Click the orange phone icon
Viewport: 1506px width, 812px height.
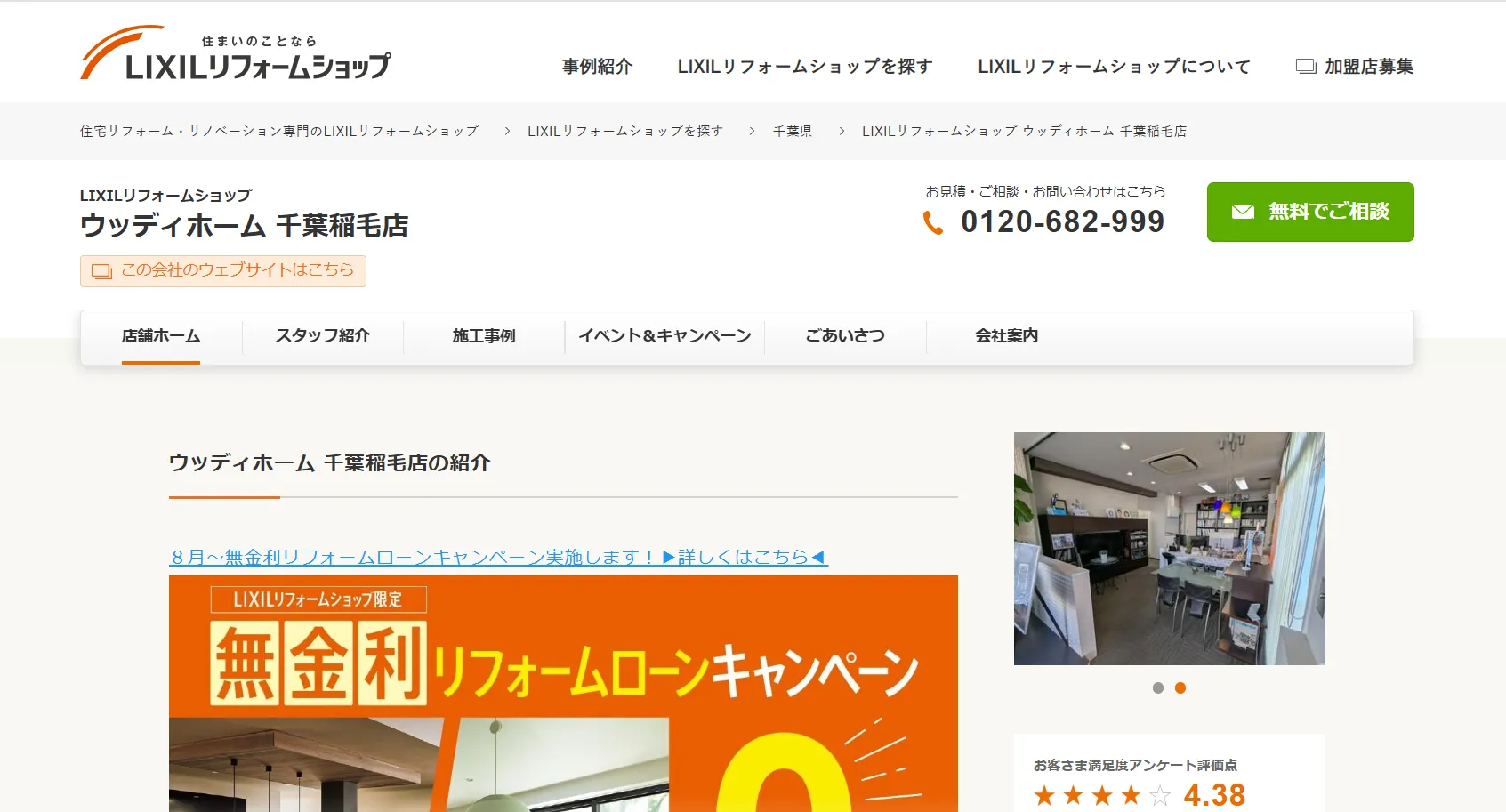tap(932, 222)
